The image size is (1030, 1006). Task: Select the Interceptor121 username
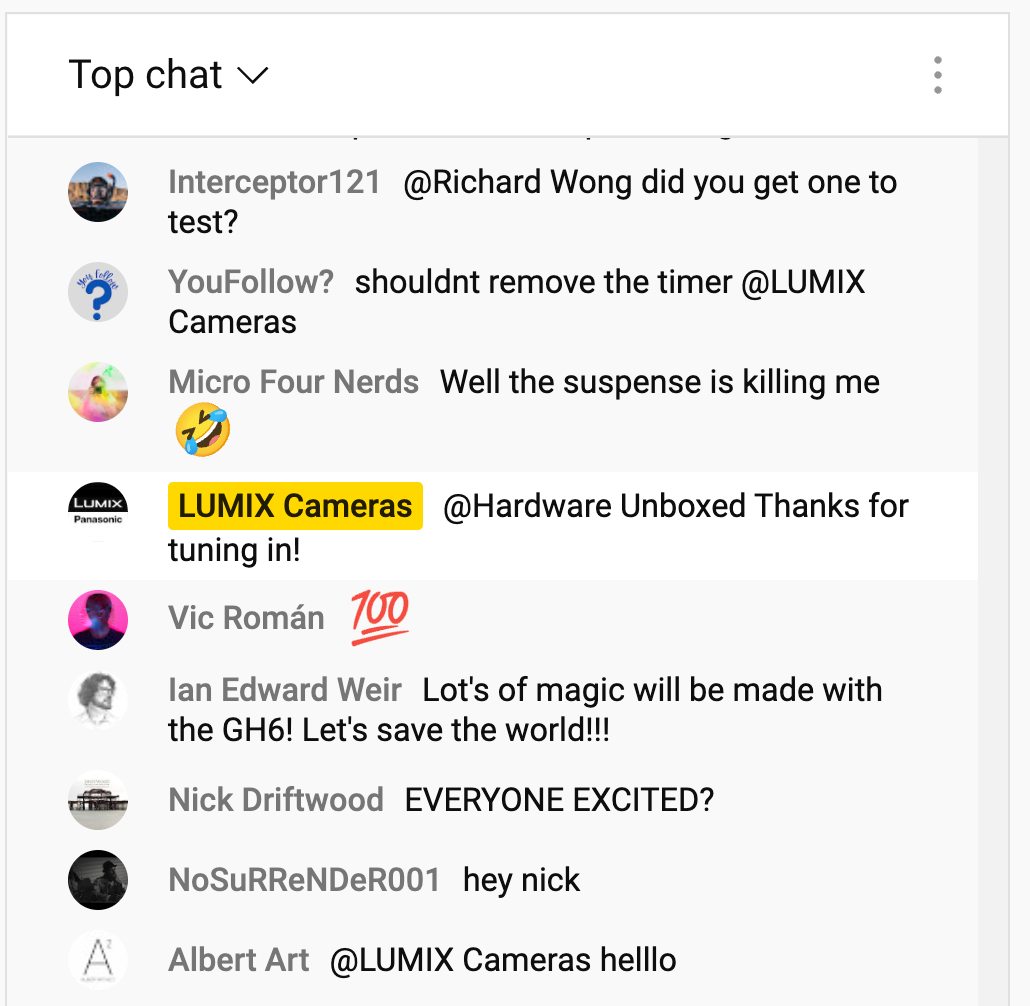(x=275, y=182)
